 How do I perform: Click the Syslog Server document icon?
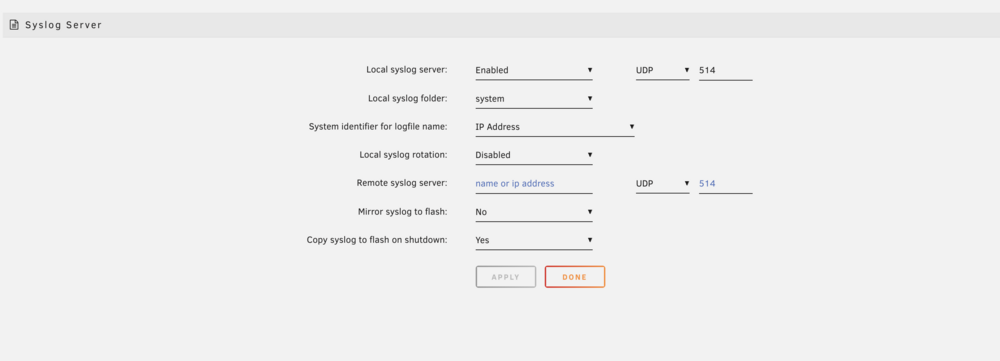pyautogui.click(x=14, y=26)
